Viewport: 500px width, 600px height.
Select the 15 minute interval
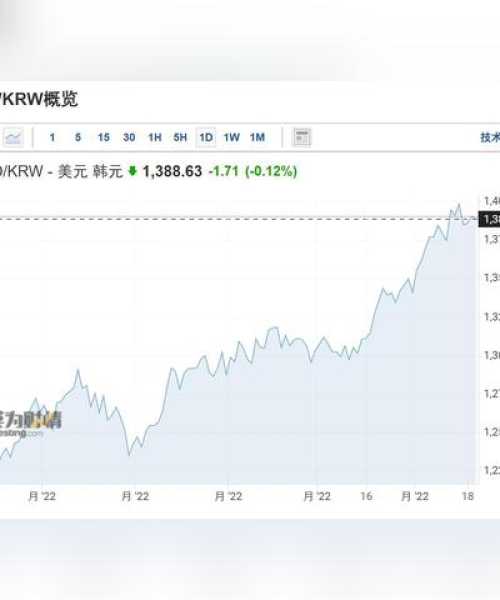(x=103, y=137)
